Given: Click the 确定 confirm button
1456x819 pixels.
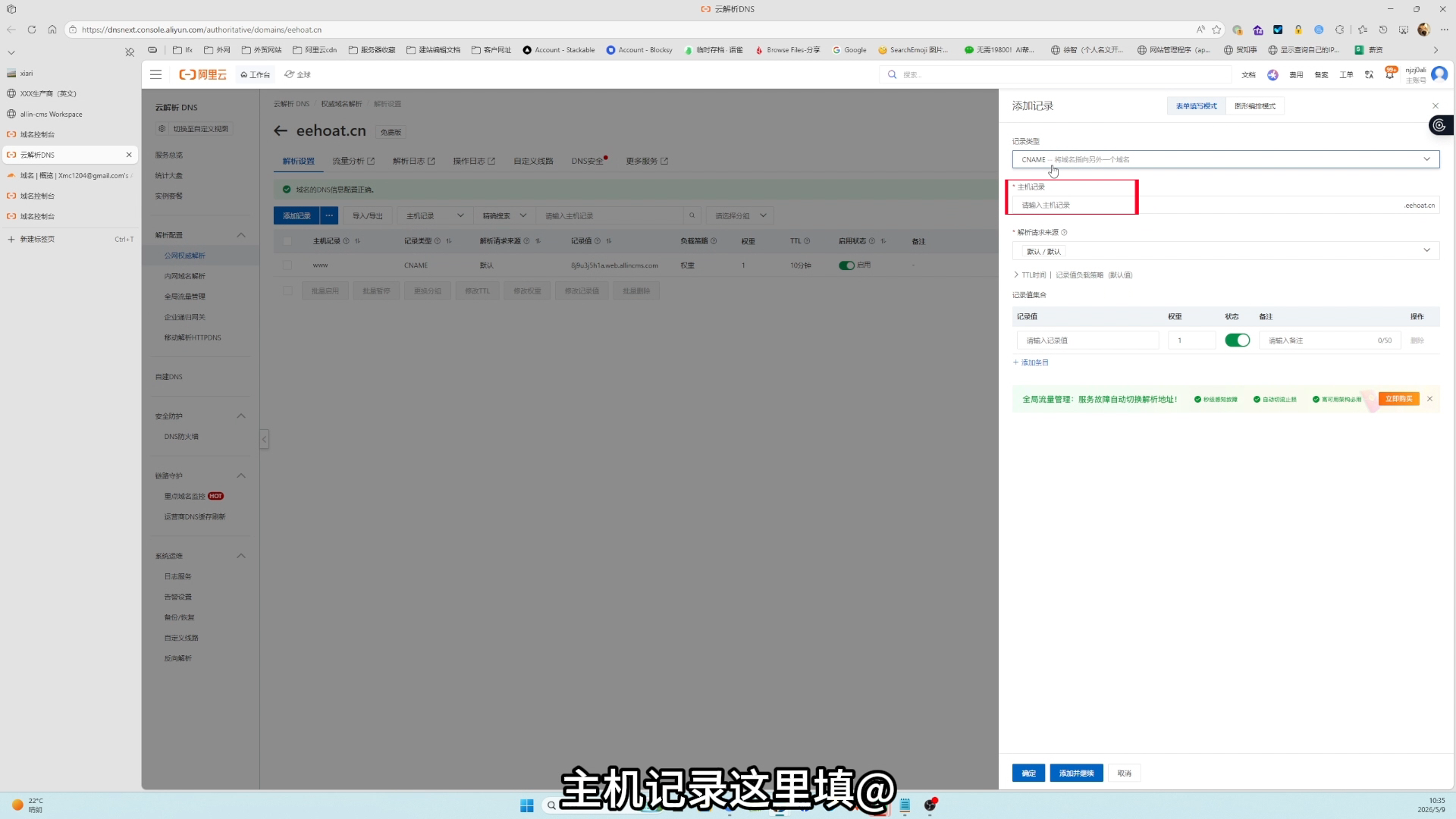Looking at the screenshot, I should tap(1028, 773).
